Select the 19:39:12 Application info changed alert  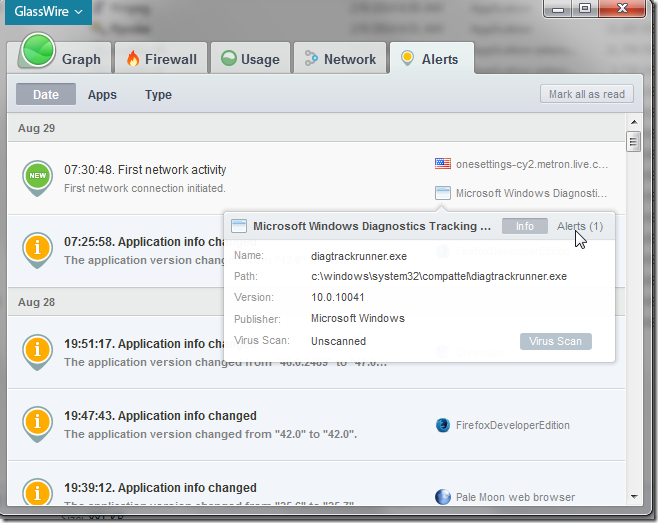pos(316,483)
